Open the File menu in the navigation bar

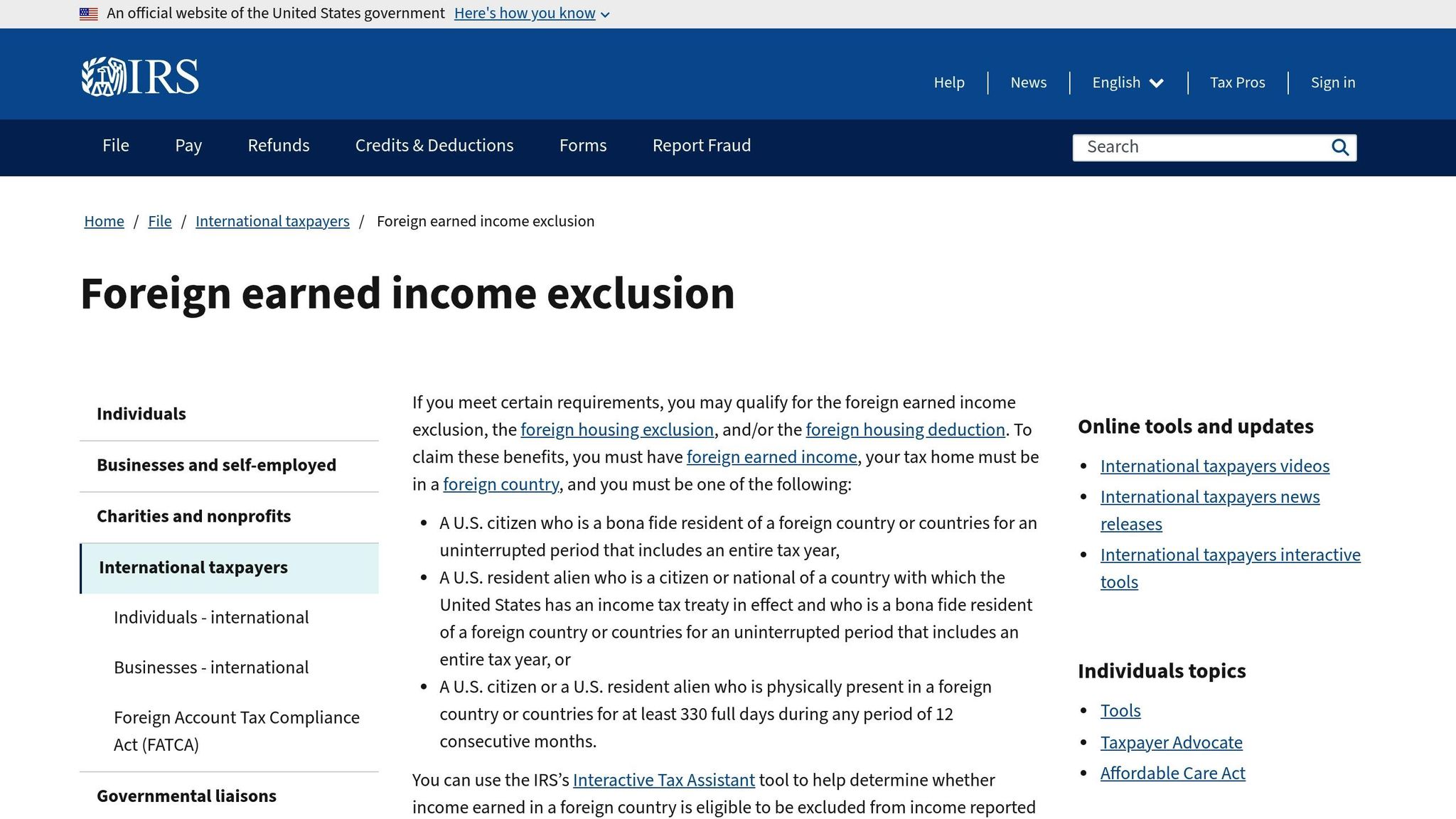tap(115, 146)
